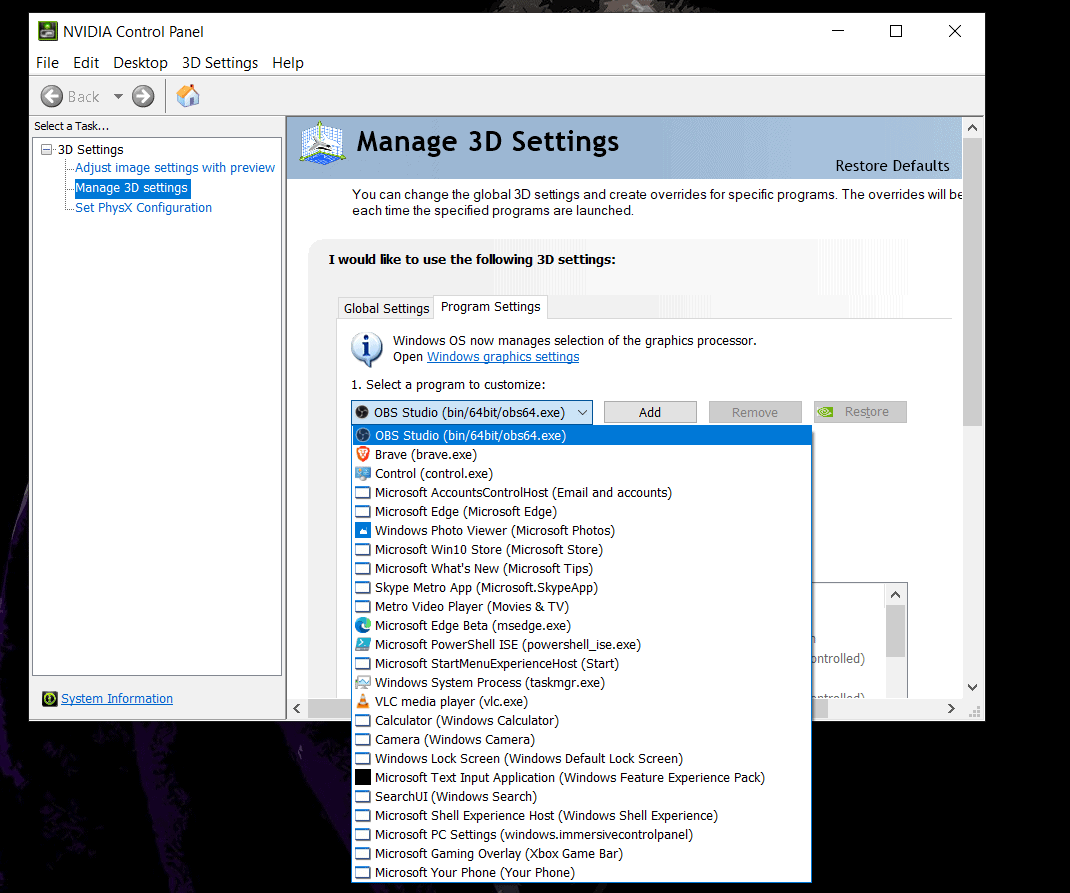Click the OBS Studio icon in highlighted row

point(363,435)
